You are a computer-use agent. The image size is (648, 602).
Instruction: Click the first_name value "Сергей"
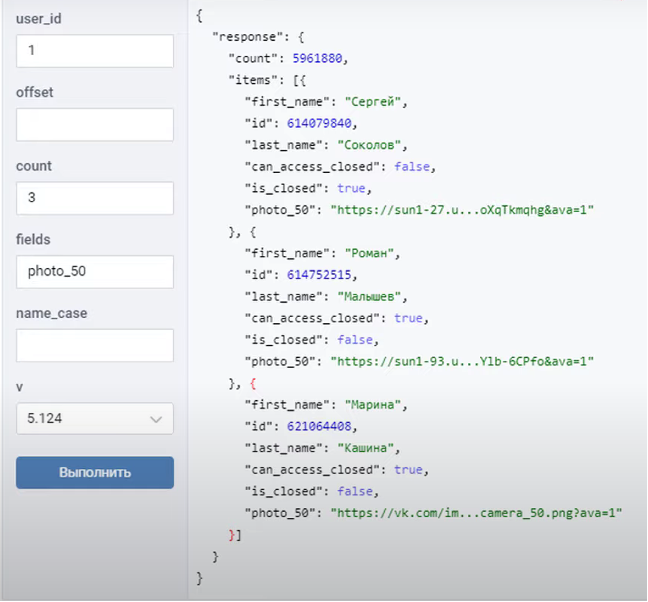[373, 102]
